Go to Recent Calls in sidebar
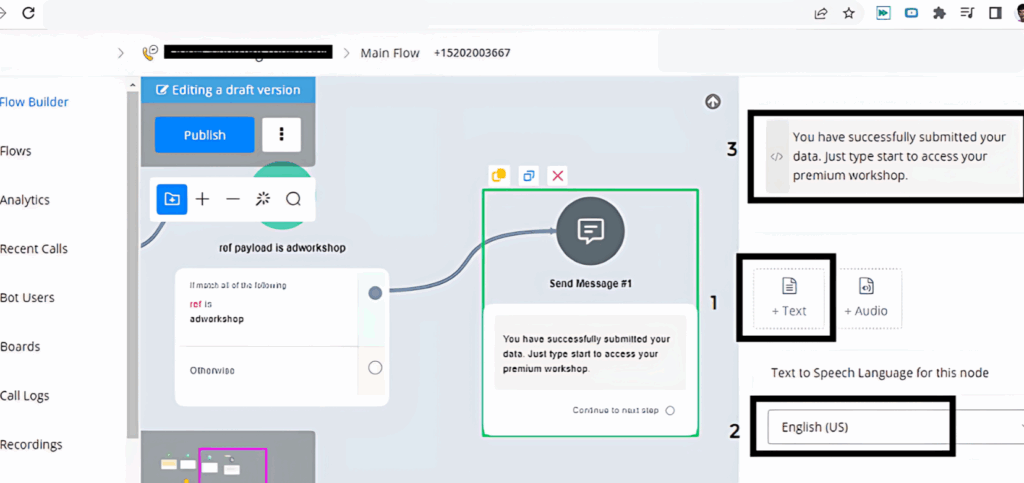1024x483 pixels. [34, 249]
